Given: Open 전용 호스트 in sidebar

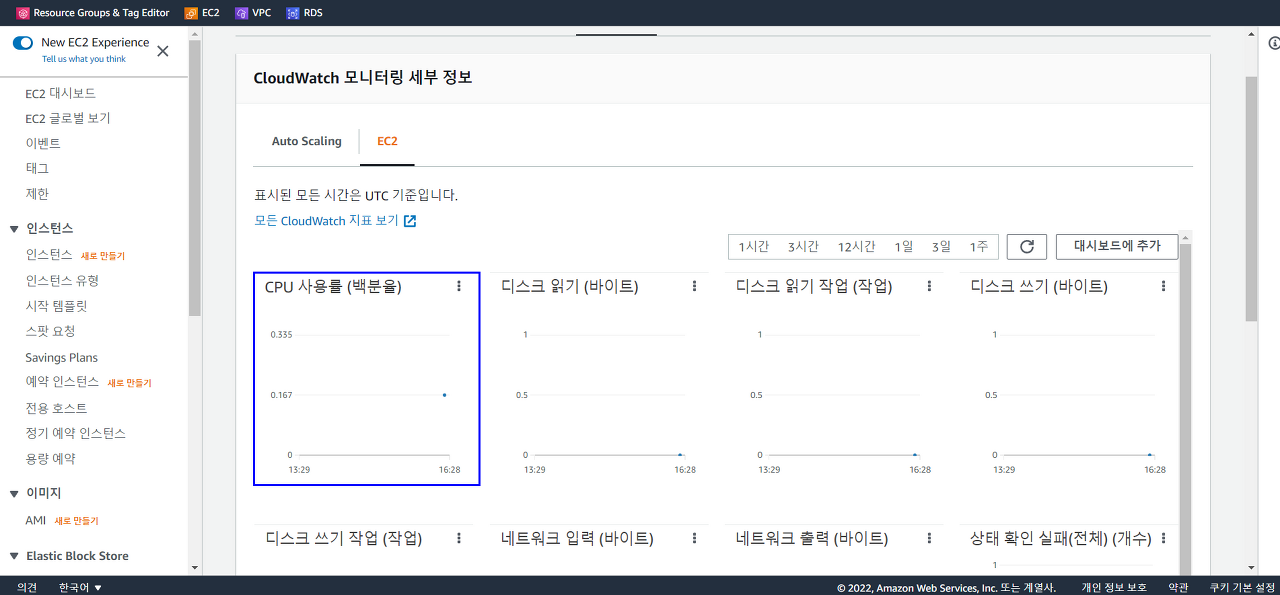Looking at the screenshot, I should pyautogui.click(x=56, y=408).
